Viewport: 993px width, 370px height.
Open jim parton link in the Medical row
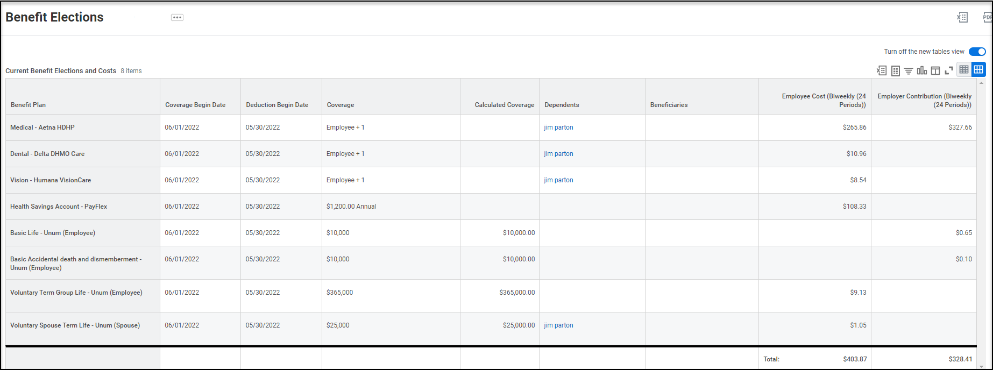(x=559, y=127)
